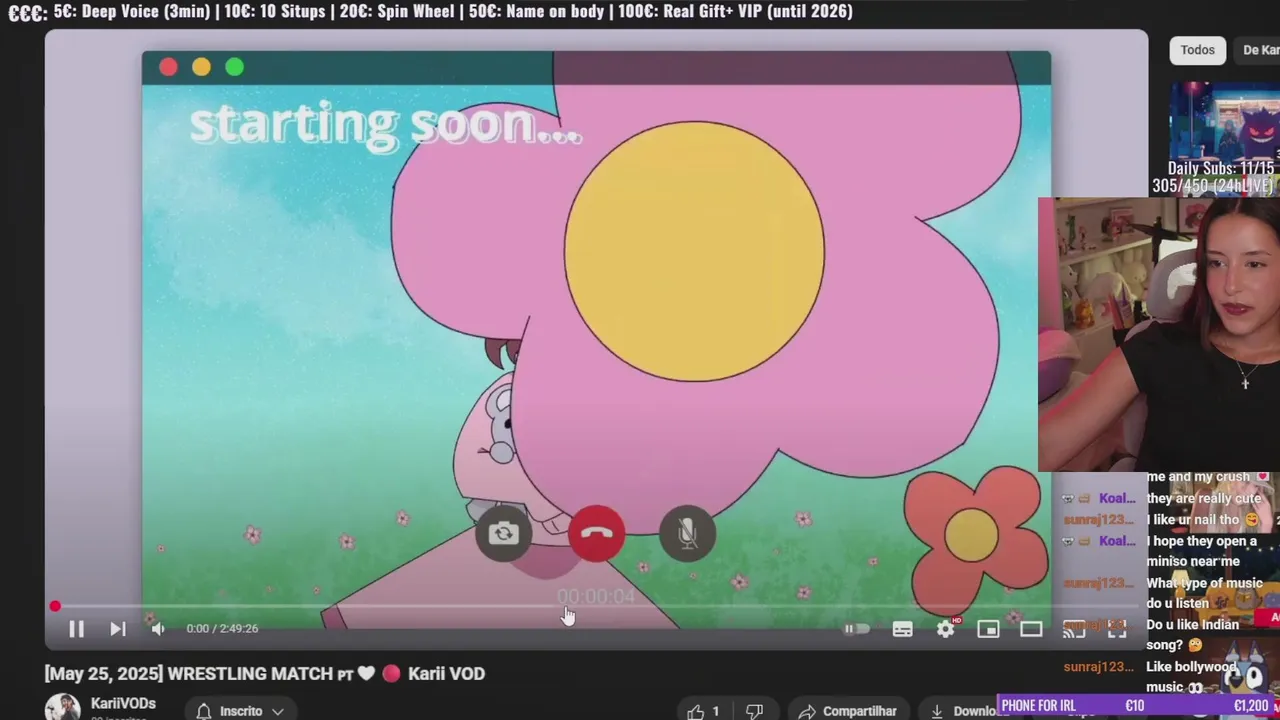
Task: Click the donation rewards ticker at top
Action: click(430, 12)
